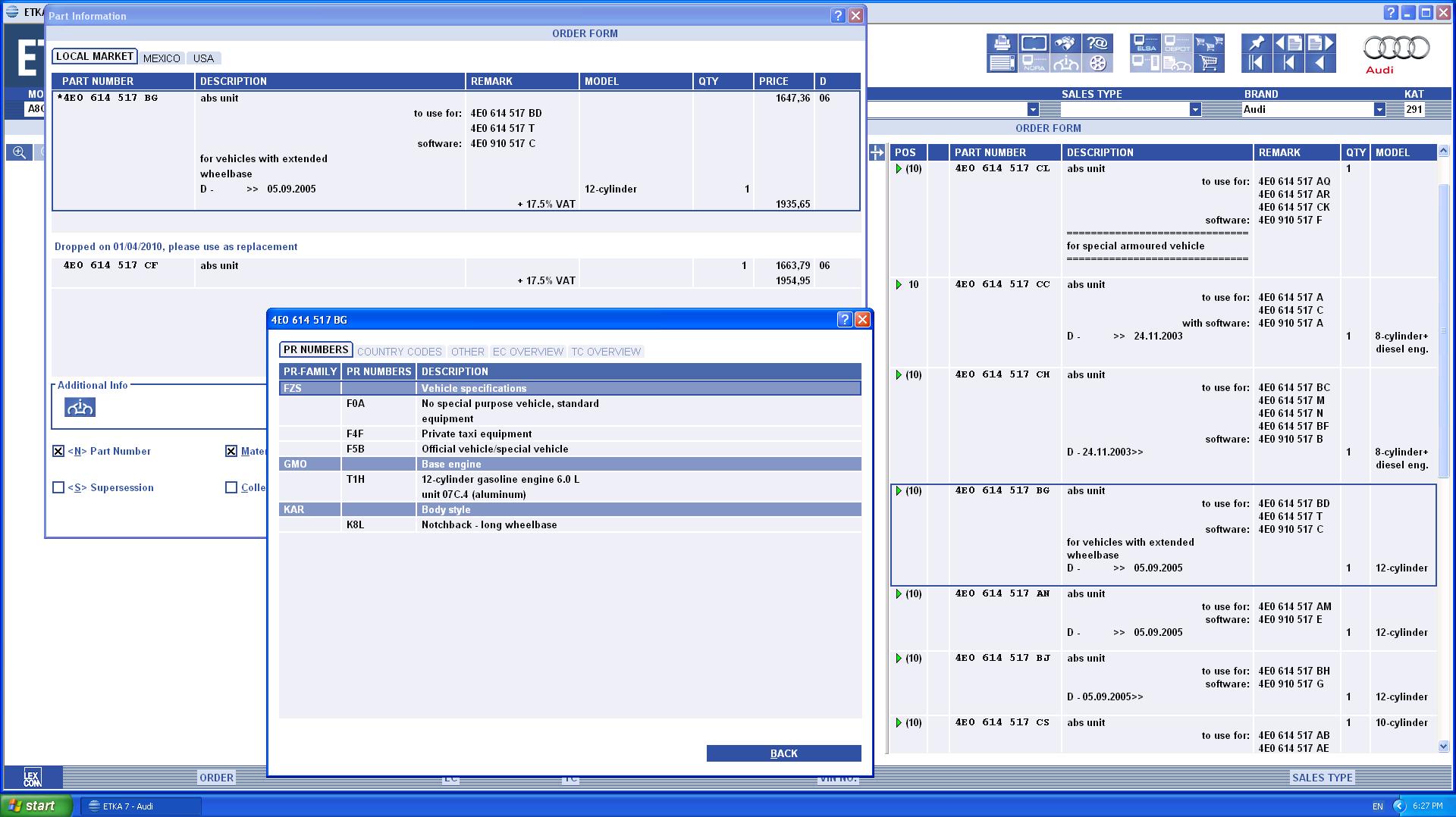Click the BACK button
The width and height of the screenshot is (1456, 817).
784,753
